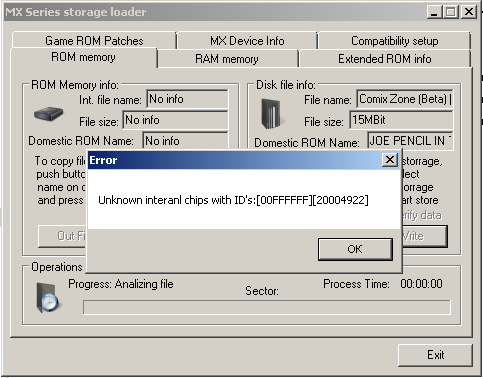The image size is (483, 378).
Task: Minimize the MX Series storage loader window
Action: click(x=434, y=12)
